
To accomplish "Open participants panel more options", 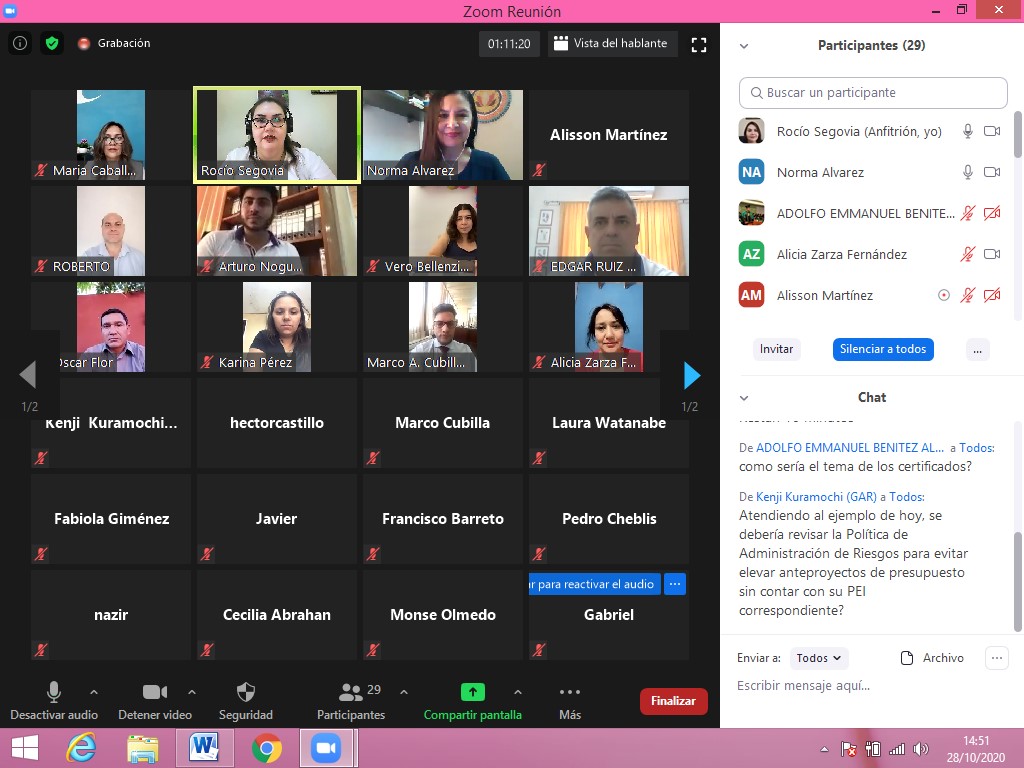I will 978,349.
